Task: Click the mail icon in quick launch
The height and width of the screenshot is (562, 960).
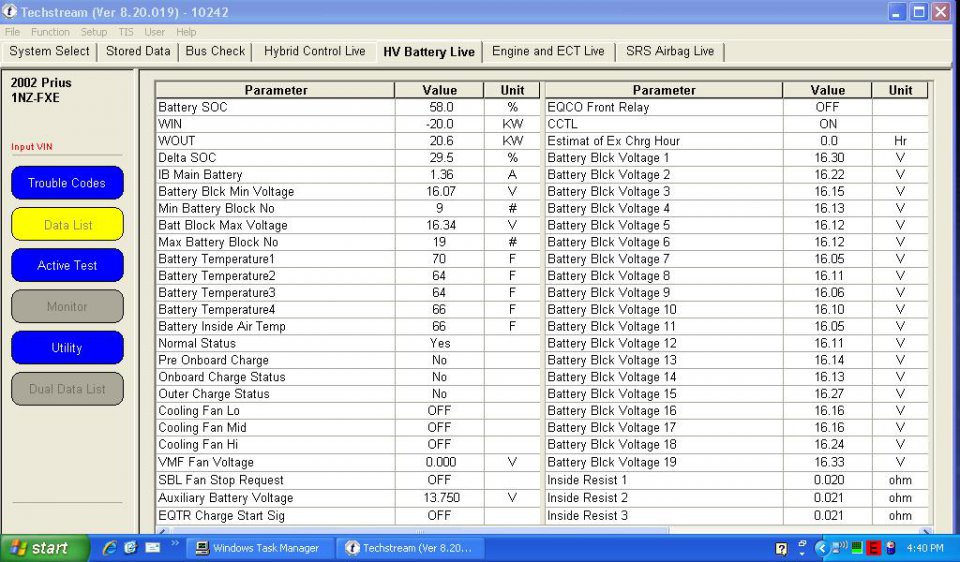Action: tap(152, 548)
